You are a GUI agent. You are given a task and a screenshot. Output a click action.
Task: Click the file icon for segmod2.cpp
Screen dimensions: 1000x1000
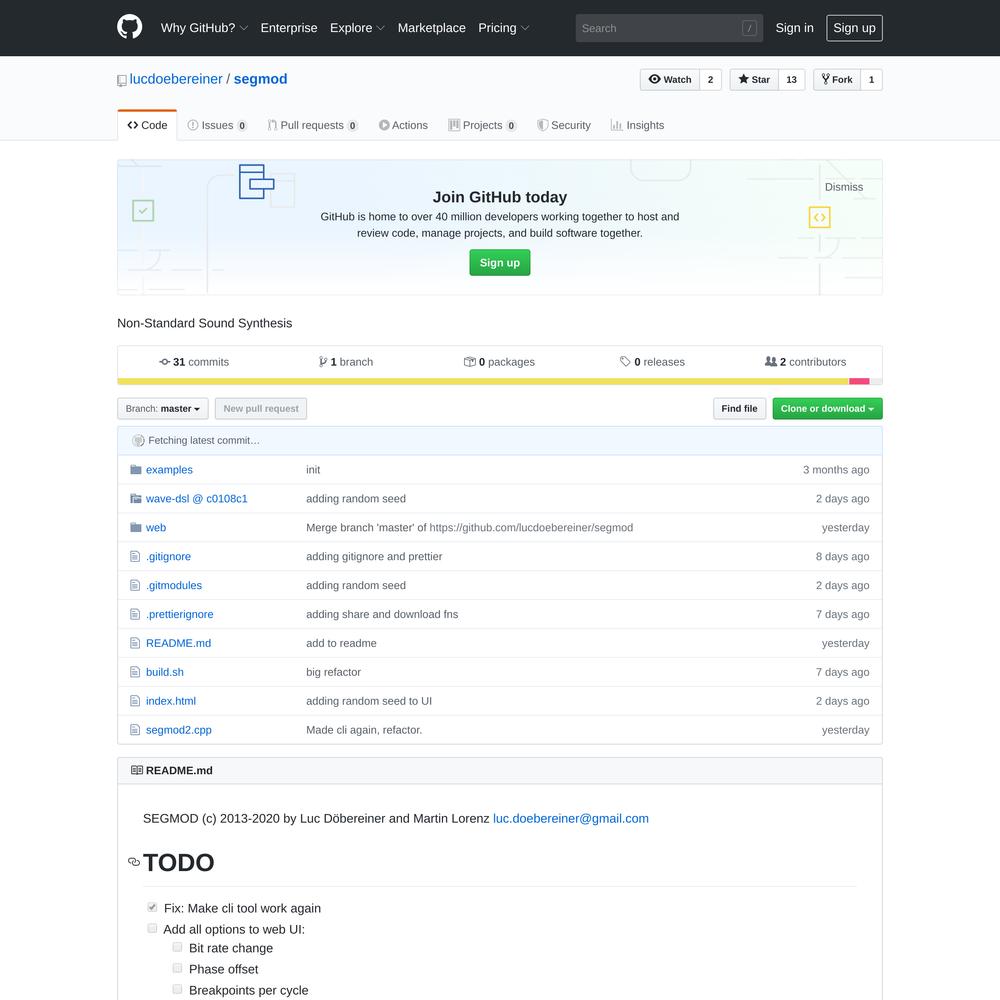click(x=135, y=730)
